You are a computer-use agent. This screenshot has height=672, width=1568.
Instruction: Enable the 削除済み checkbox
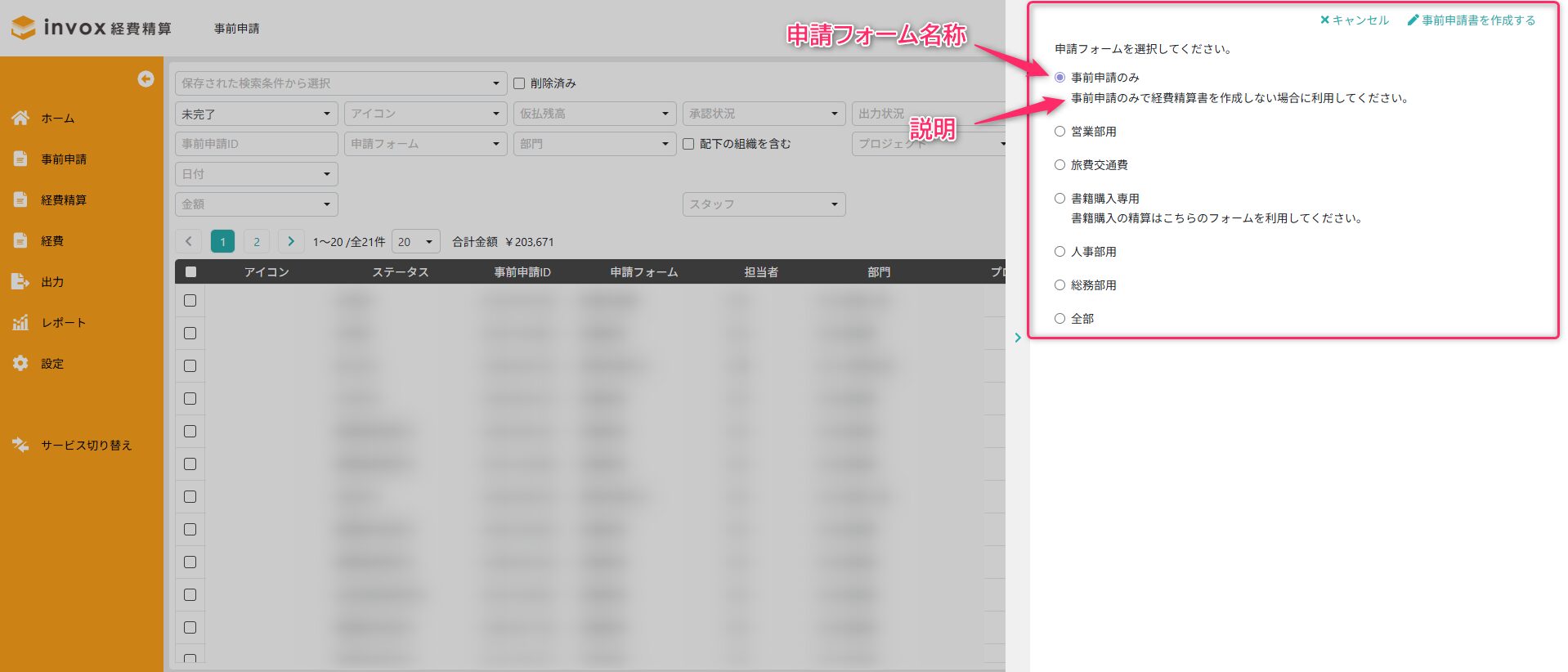(x=519, y=83)
